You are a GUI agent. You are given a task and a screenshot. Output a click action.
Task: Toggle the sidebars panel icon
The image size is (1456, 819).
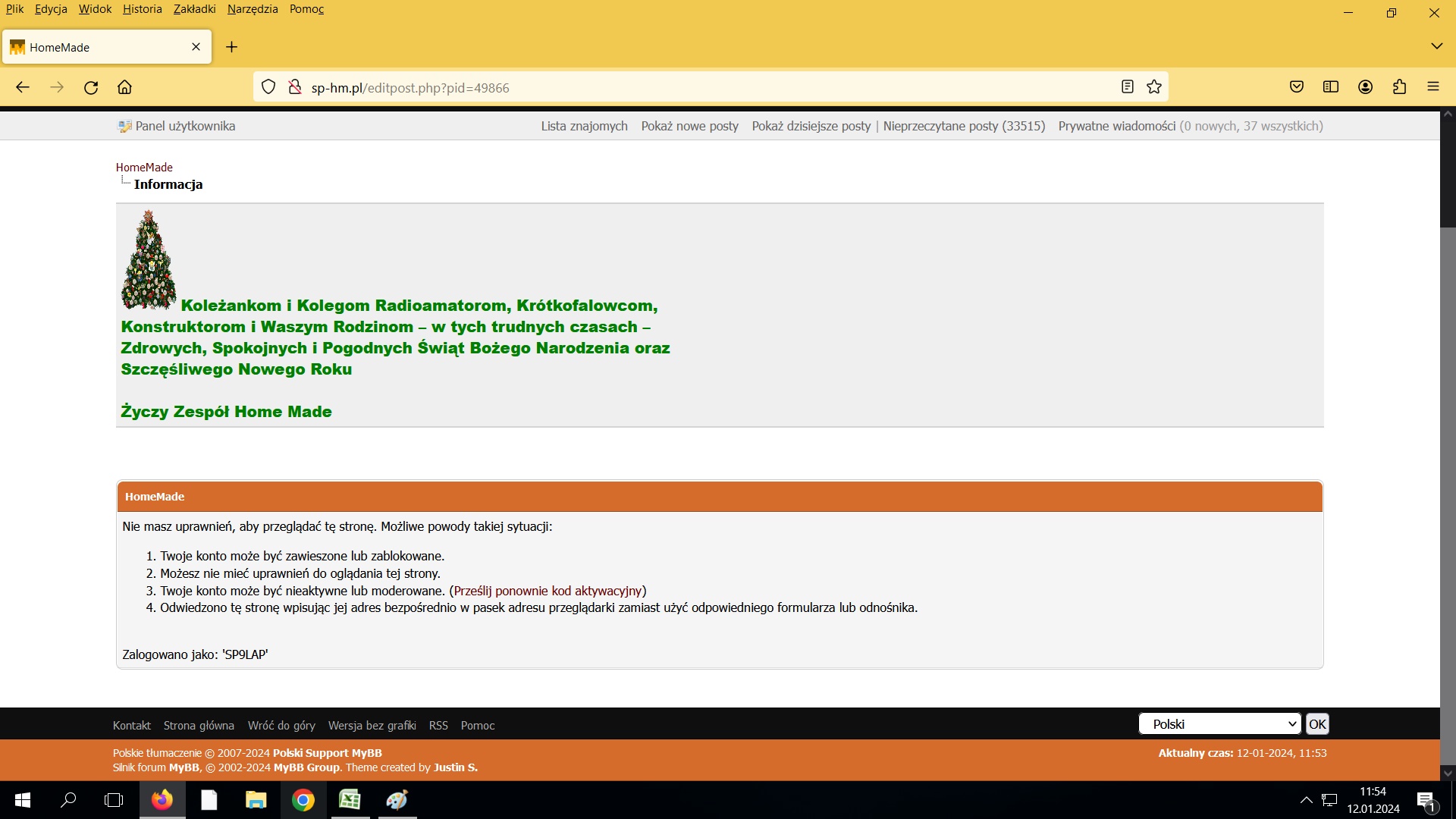(x=1331, y=87)
